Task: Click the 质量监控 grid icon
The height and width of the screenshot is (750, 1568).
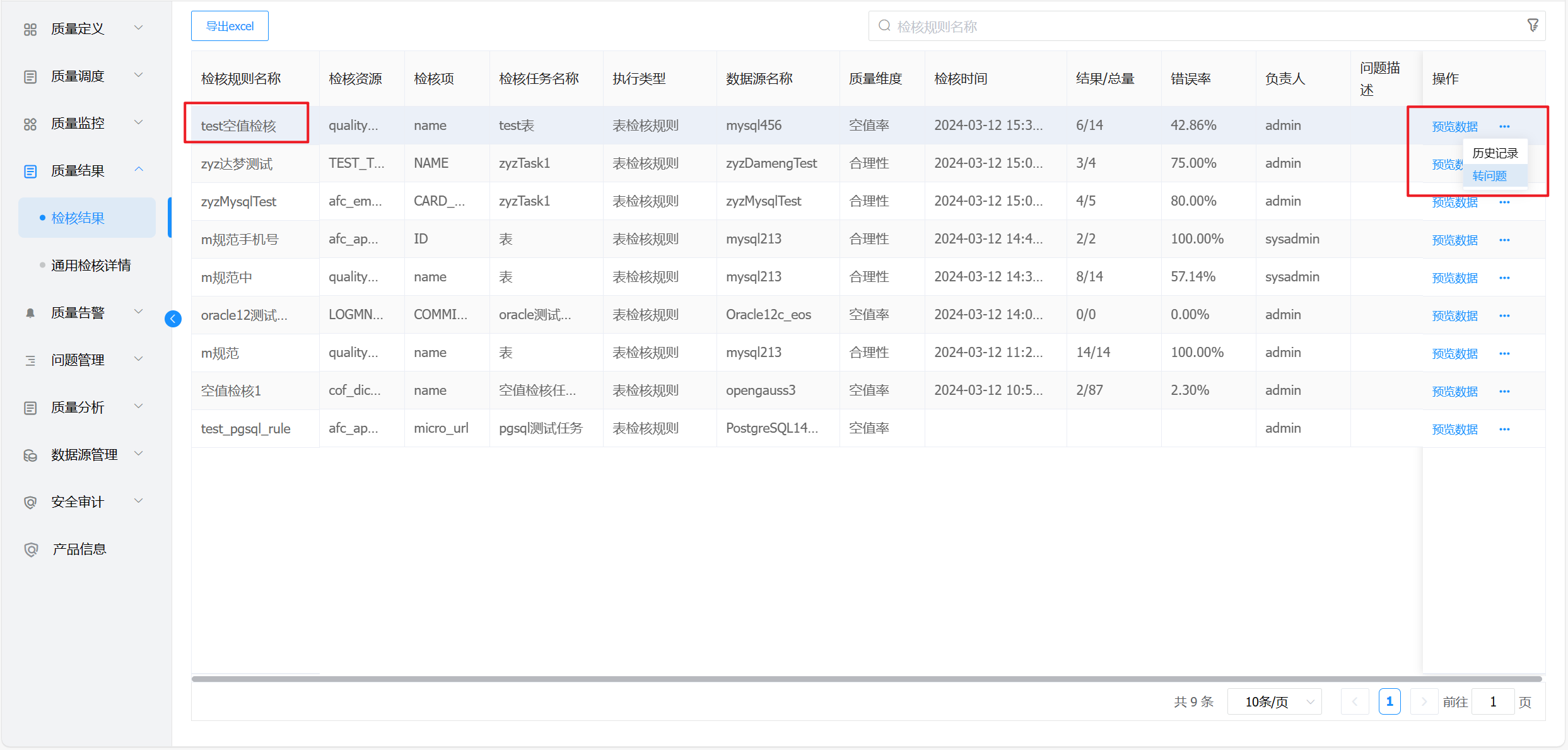Action: [x=30, y=124]
